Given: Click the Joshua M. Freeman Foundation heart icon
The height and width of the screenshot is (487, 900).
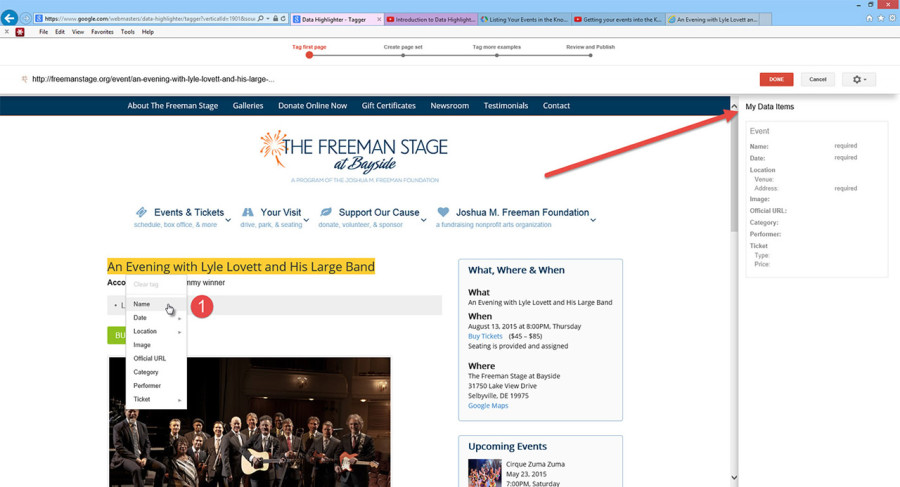Looking at the screenshot, I should (443, 212).
